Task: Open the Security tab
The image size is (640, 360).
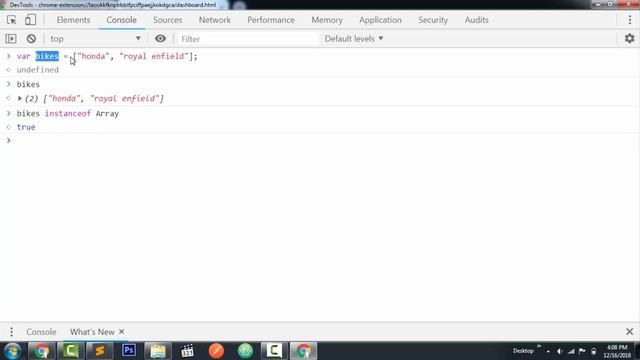Action: click(x=433, y=20)
